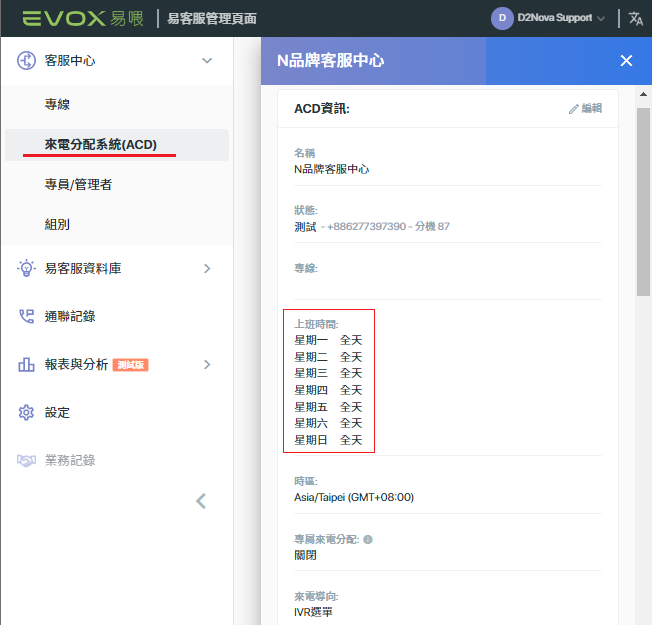Image resolution: width=652 pixels, height=625 pixels.
Task: Click the 報表與分析 bar chart icon
Action: (26, 365)
